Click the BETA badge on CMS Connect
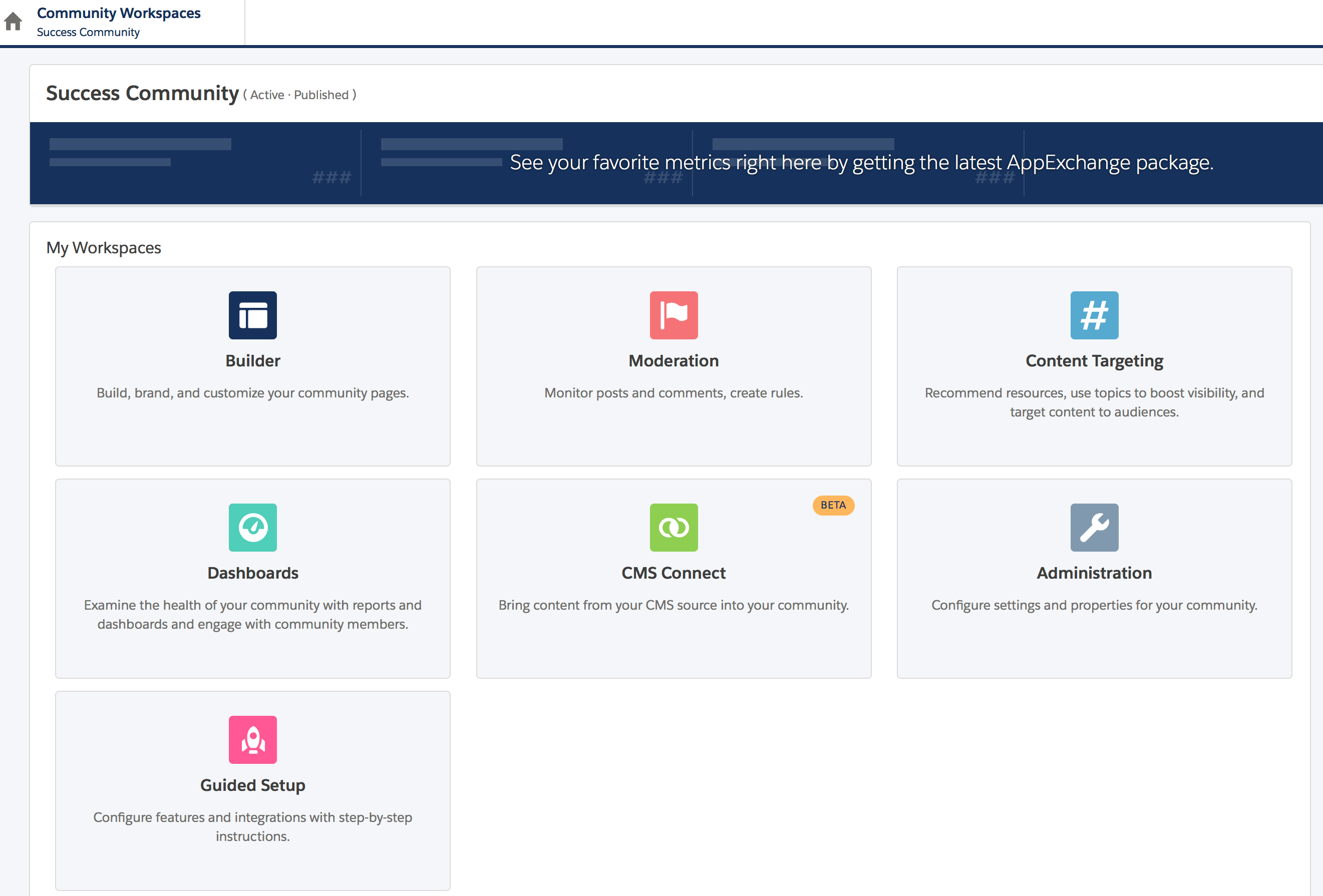The width and height of the screenshot is (1323, 896). (x=833, y=505)
